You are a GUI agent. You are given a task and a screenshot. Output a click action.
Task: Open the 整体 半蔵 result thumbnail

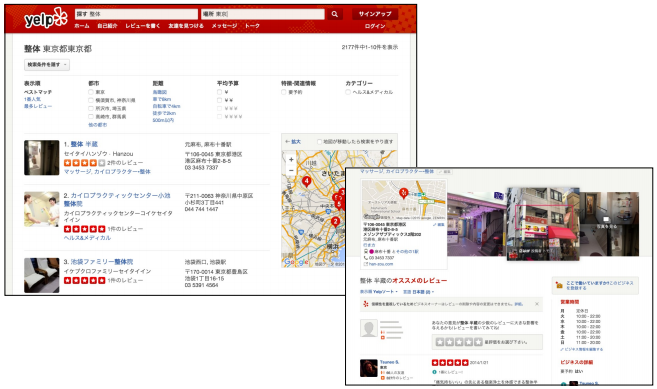tap(41, 158)
